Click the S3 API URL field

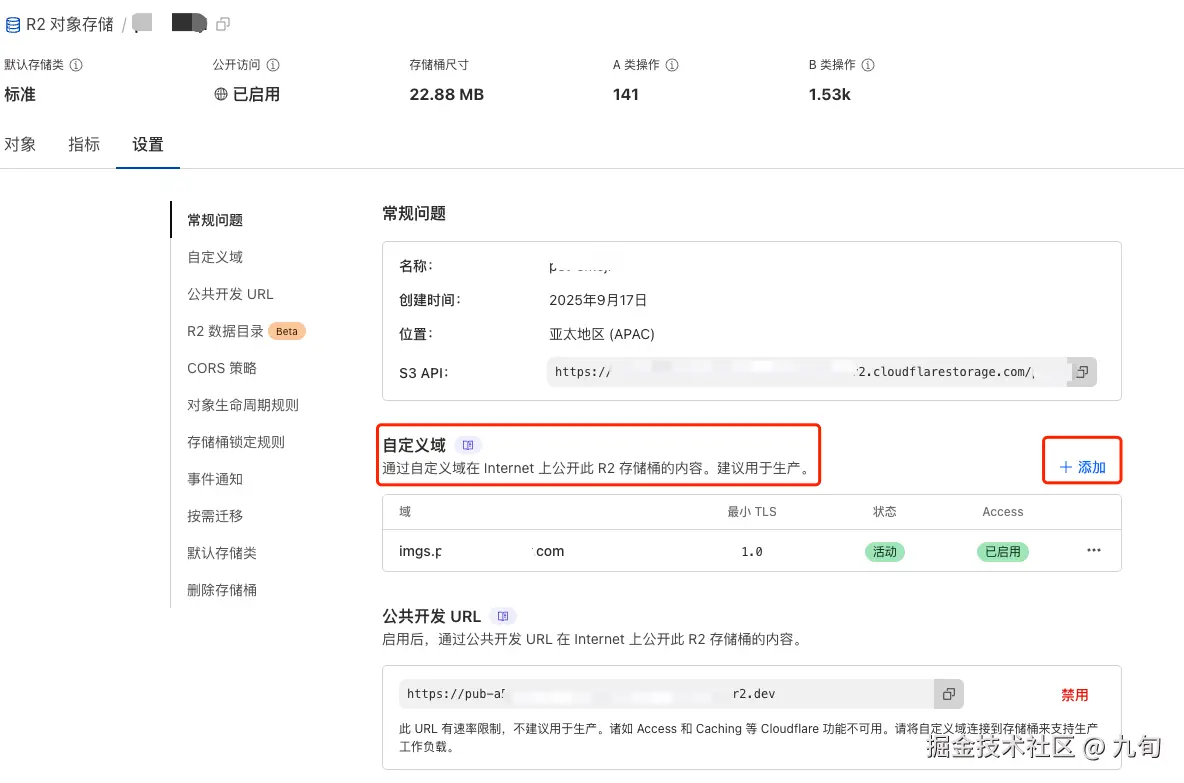pos(807,371)
